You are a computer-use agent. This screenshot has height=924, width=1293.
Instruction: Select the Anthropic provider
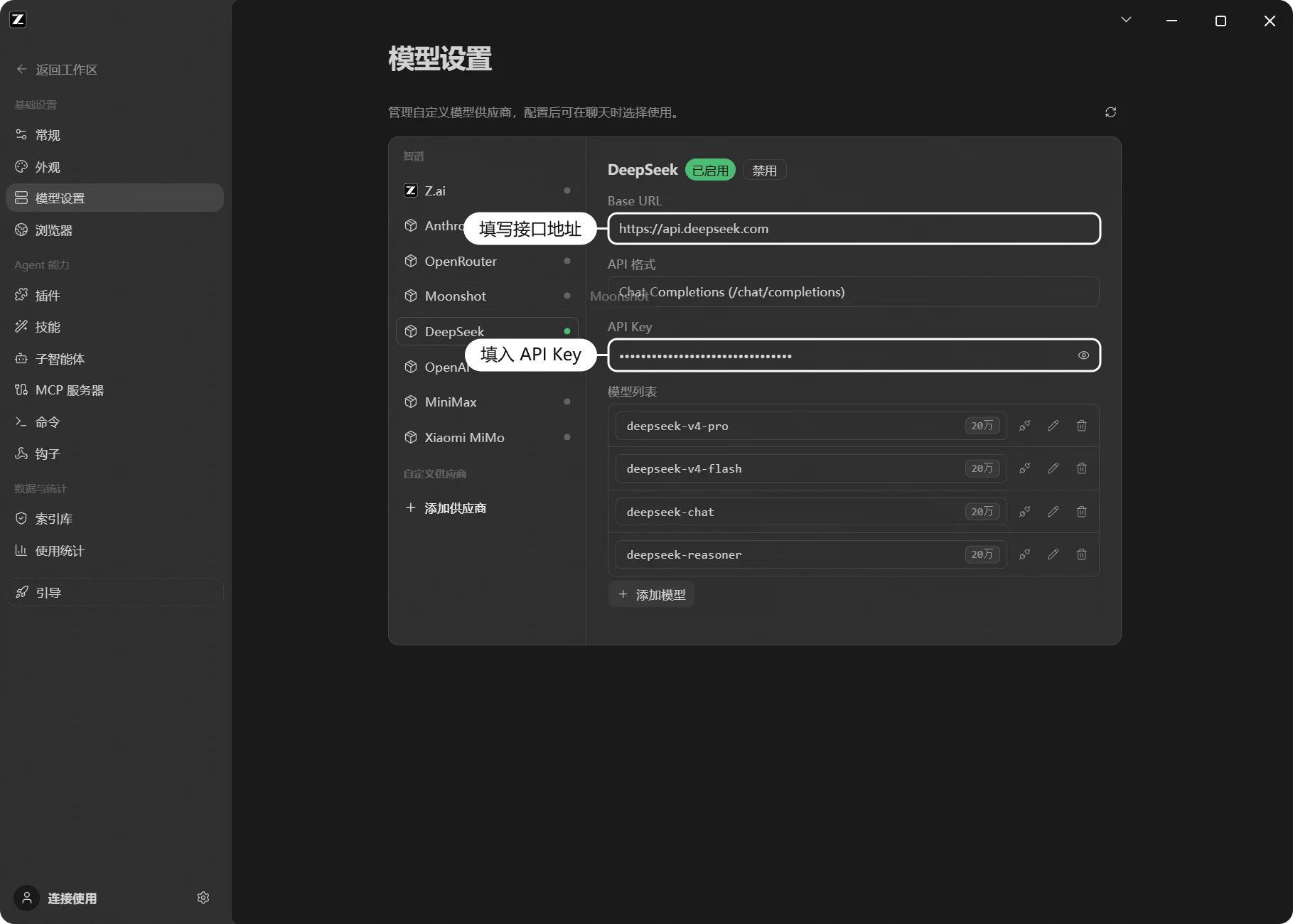487,225
